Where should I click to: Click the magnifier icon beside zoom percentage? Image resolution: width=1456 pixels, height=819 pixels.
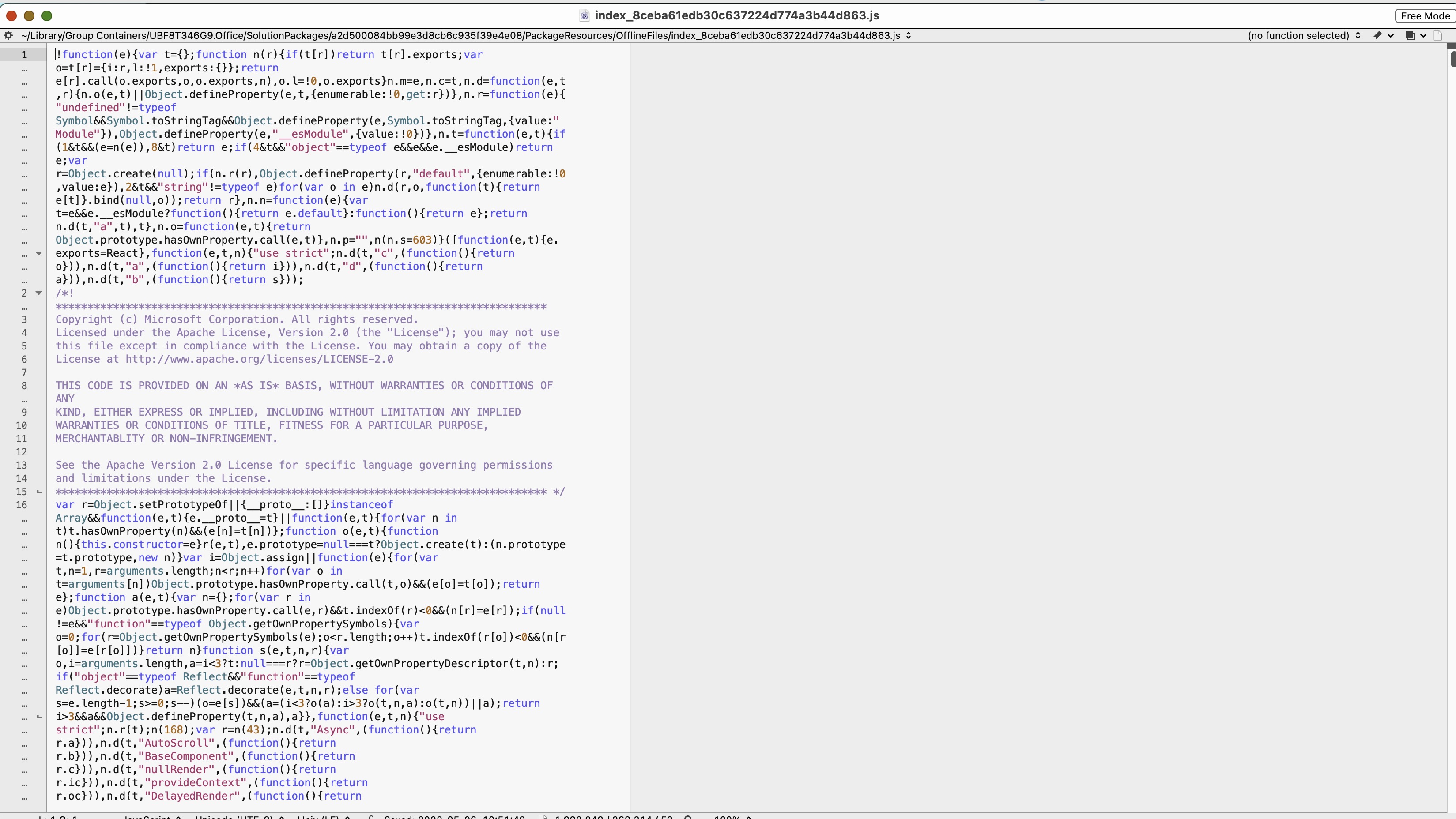pos(688,817)
